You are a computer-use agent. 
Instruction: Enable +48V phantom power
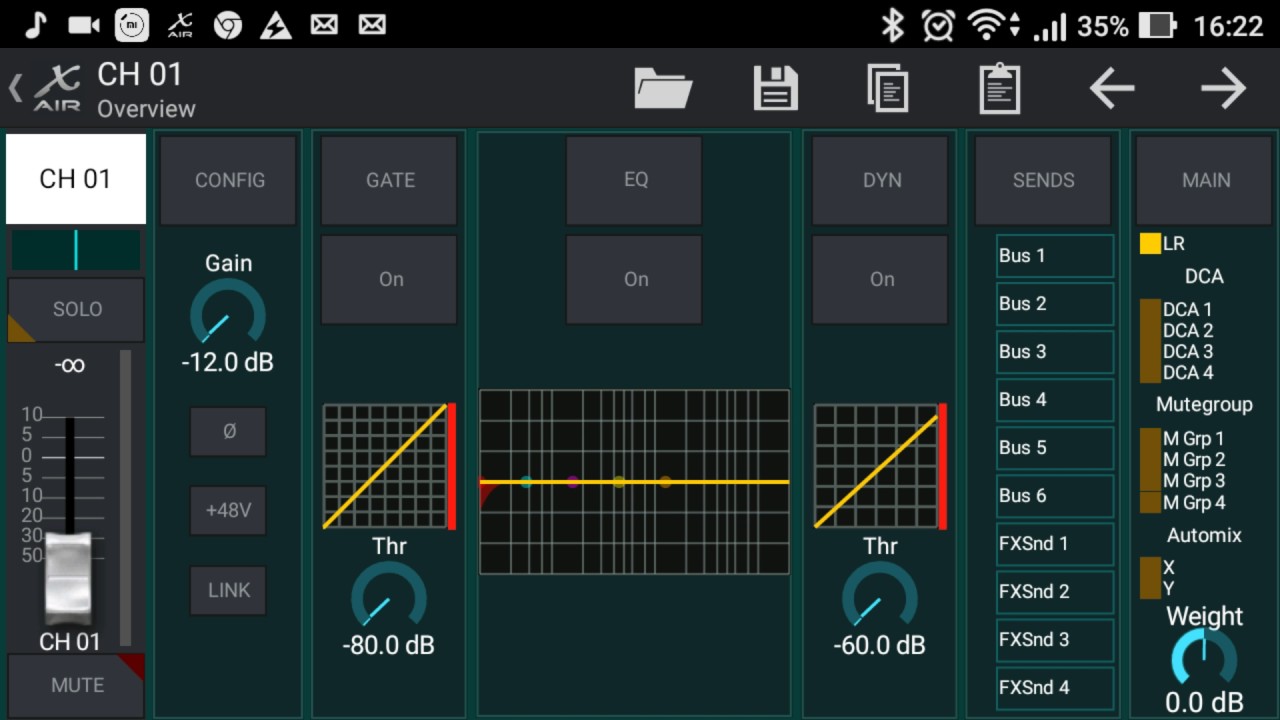coord(229,510)
